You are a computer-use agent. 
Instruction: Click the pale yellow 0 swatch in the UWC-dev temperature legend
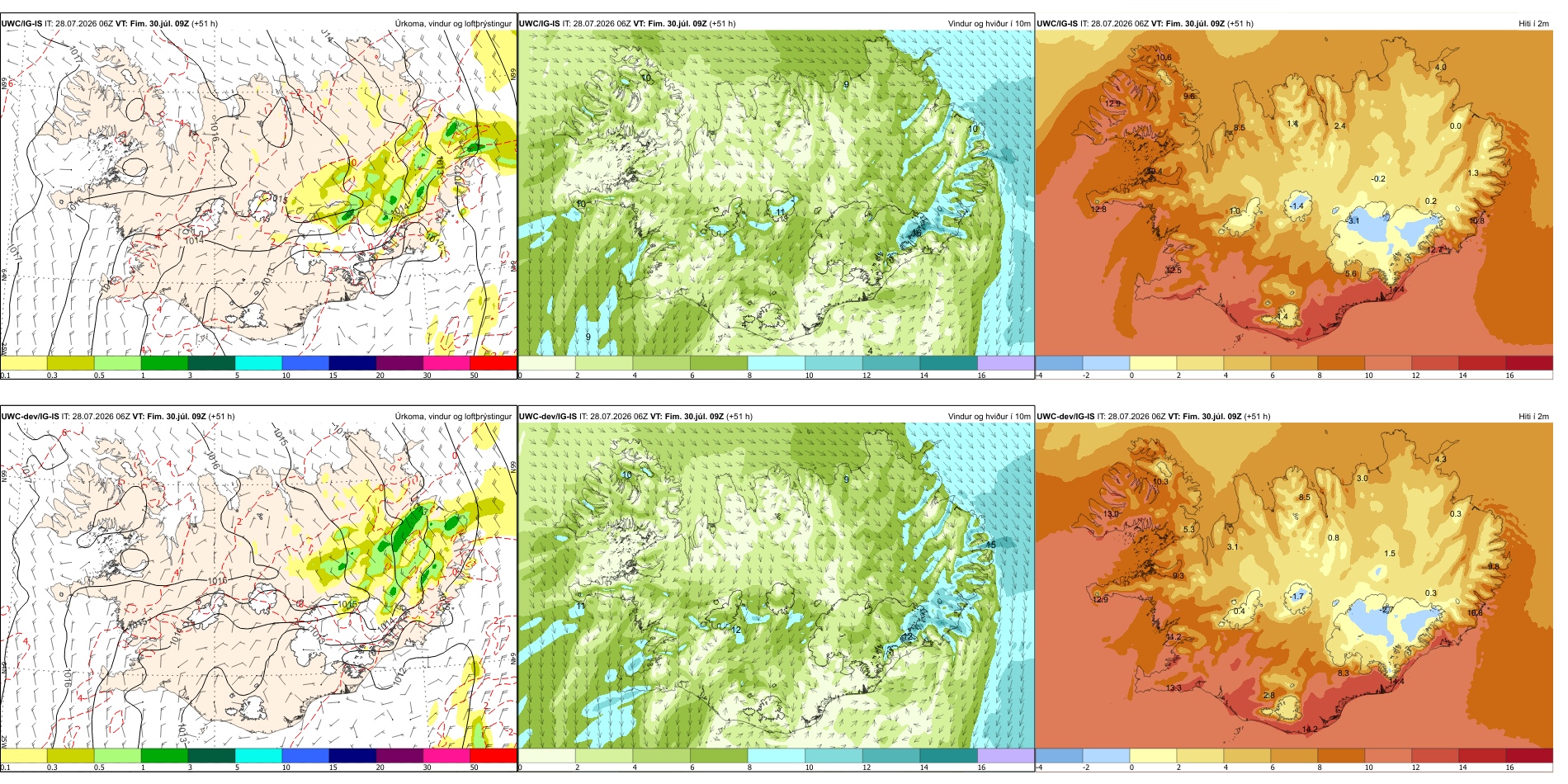[1153, 756]
